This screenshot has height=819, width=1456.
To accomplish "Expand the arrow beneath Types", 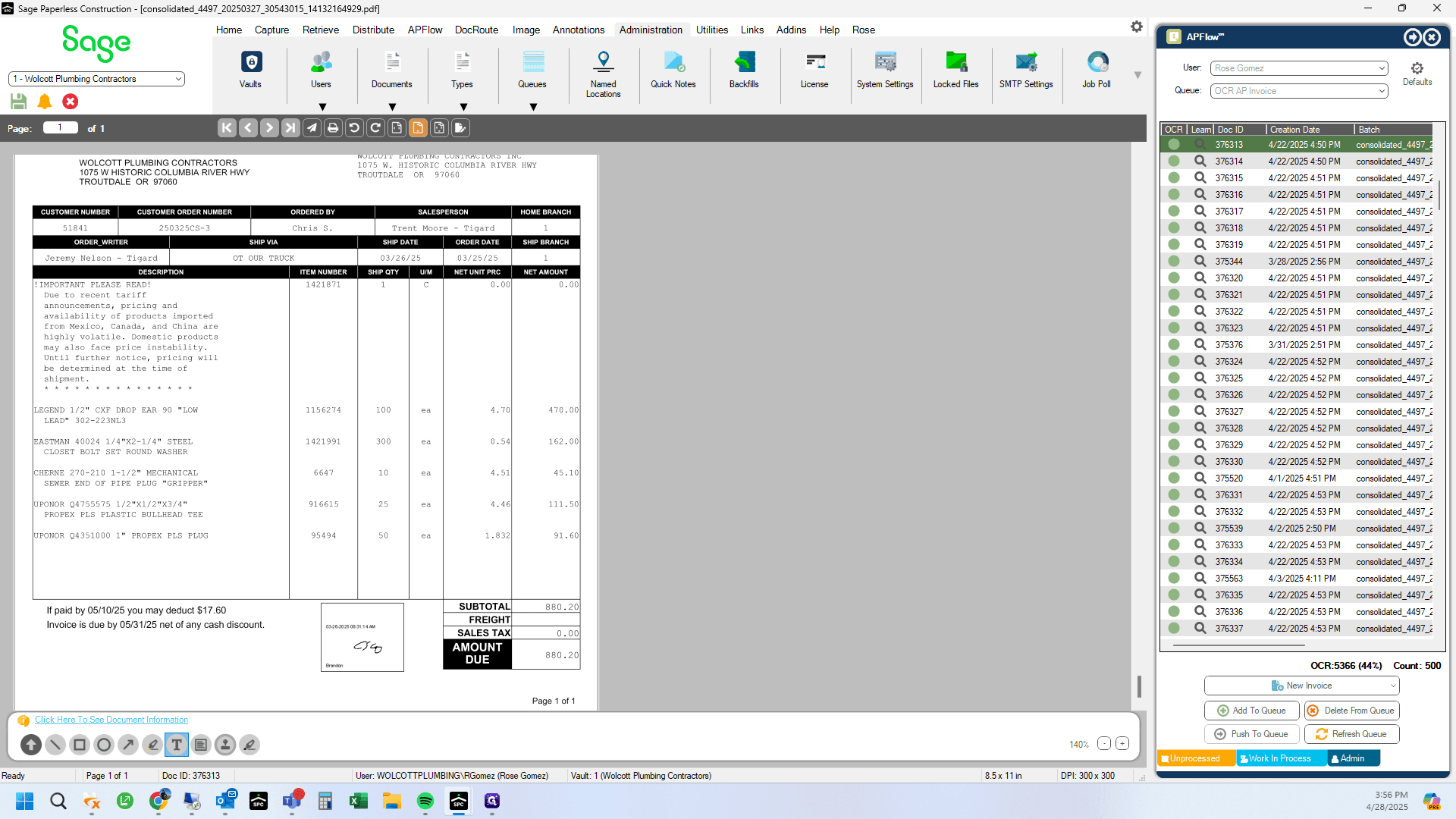I will point(463,107).
